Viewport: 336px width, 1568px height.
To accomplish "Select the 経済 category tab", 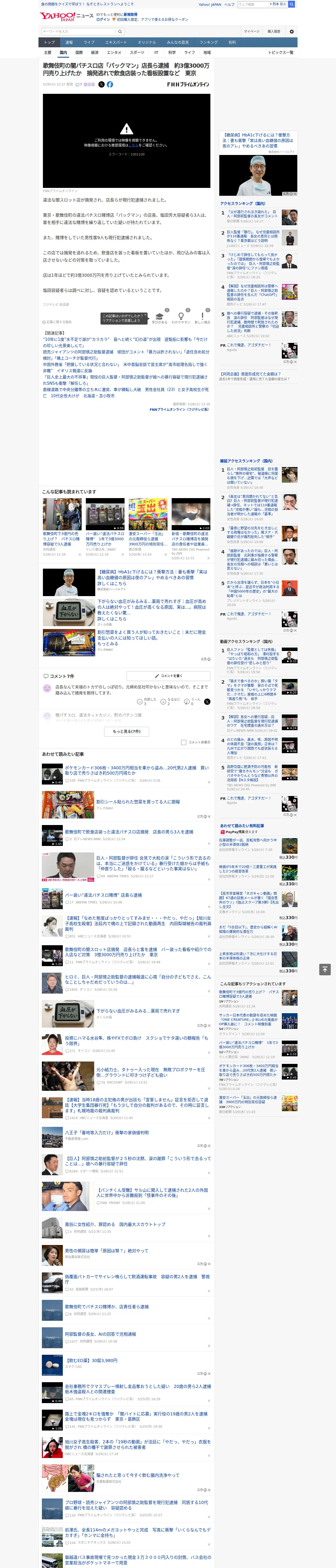I will pos(94,52).
